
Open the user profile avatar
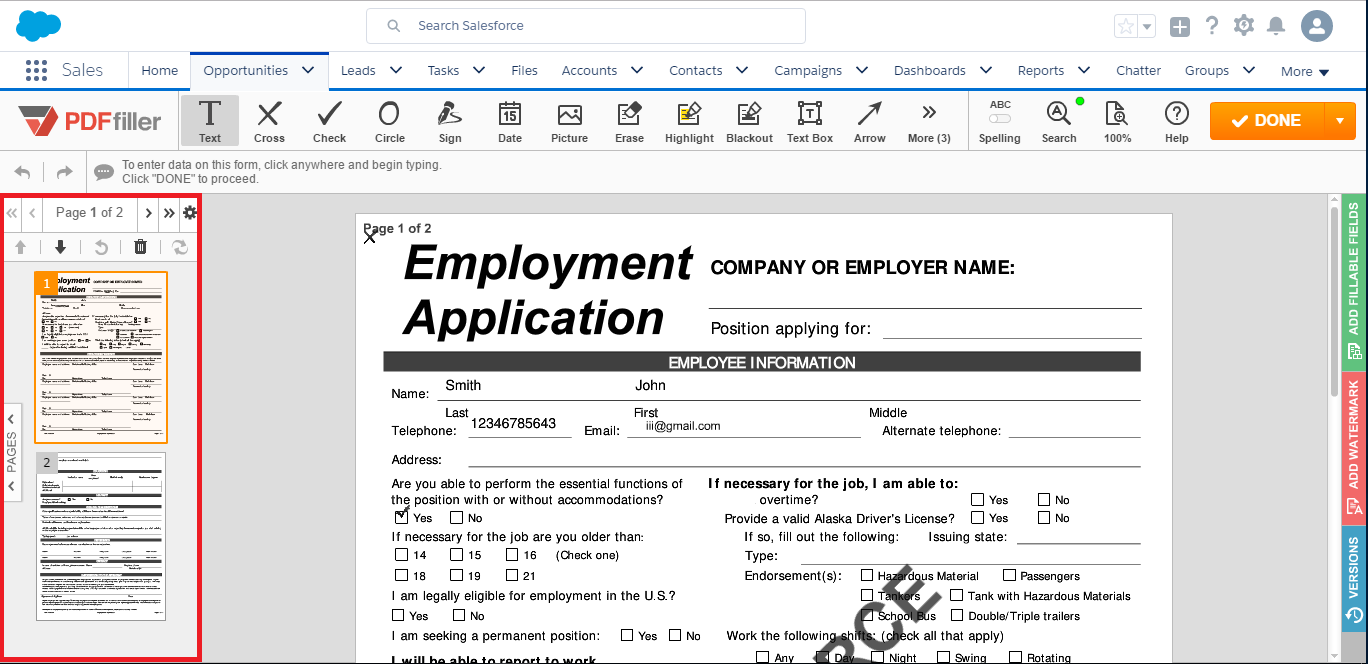tap(1317, 26)
